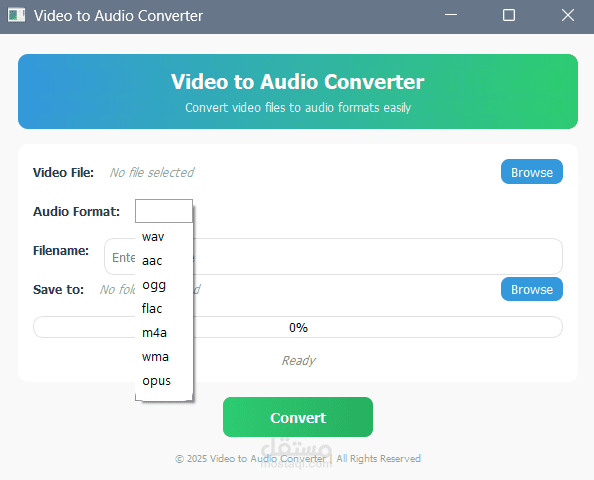594x480 pixels.
Task: Close the Video to Audio Converter window
Action: pos(567,15)
